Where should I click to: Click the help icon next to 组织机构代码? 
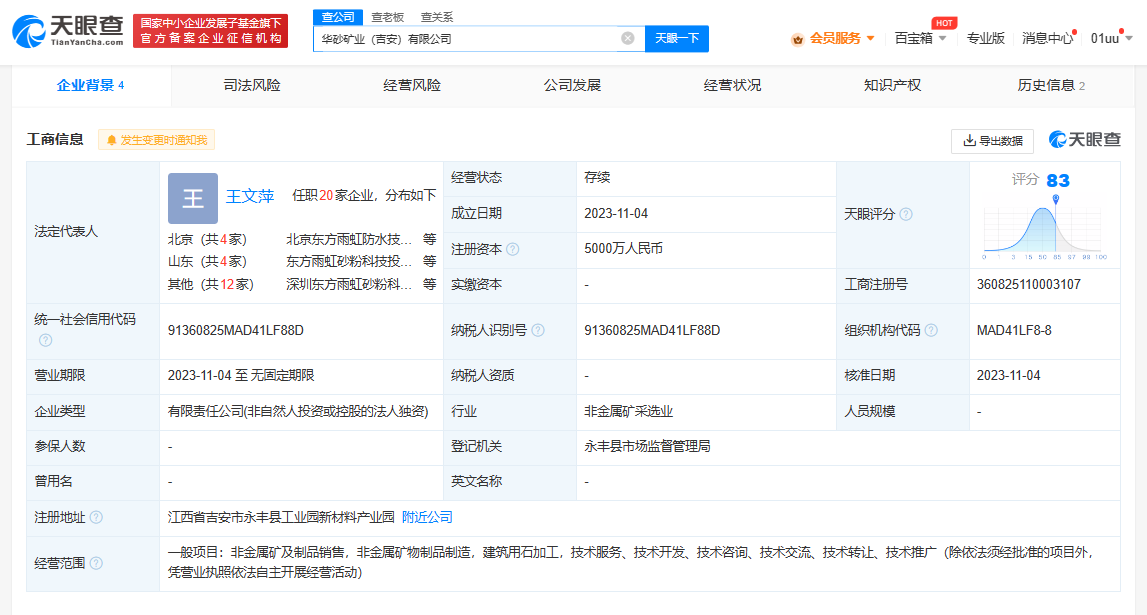(x=931, y=331)
